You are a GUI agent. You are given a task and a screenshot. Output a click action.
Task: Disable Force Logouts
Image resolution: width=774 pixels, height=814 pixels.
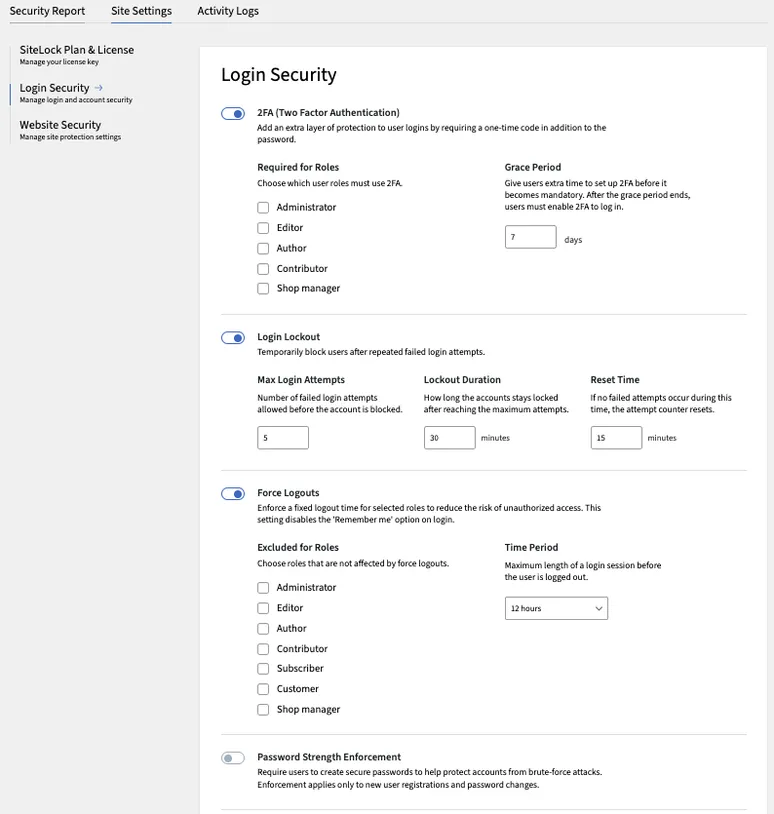click(x=232, y=493)
